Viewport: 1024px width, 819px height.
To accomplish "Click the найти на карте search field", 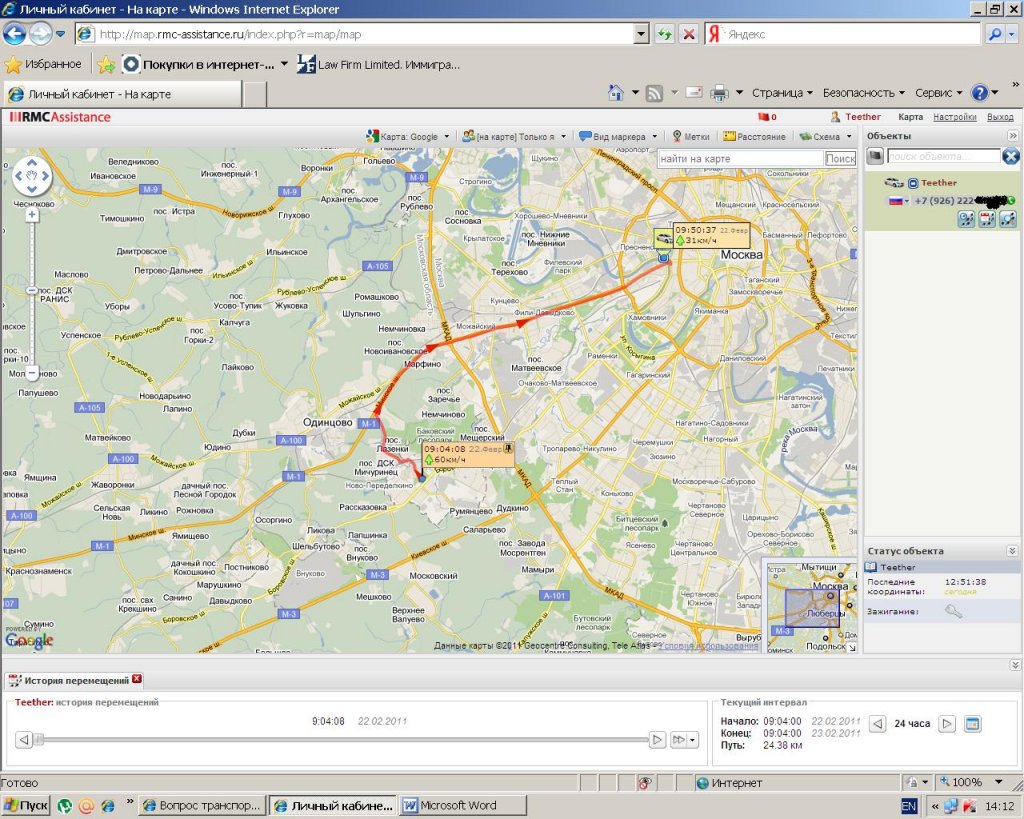I will tap(740, 158).
